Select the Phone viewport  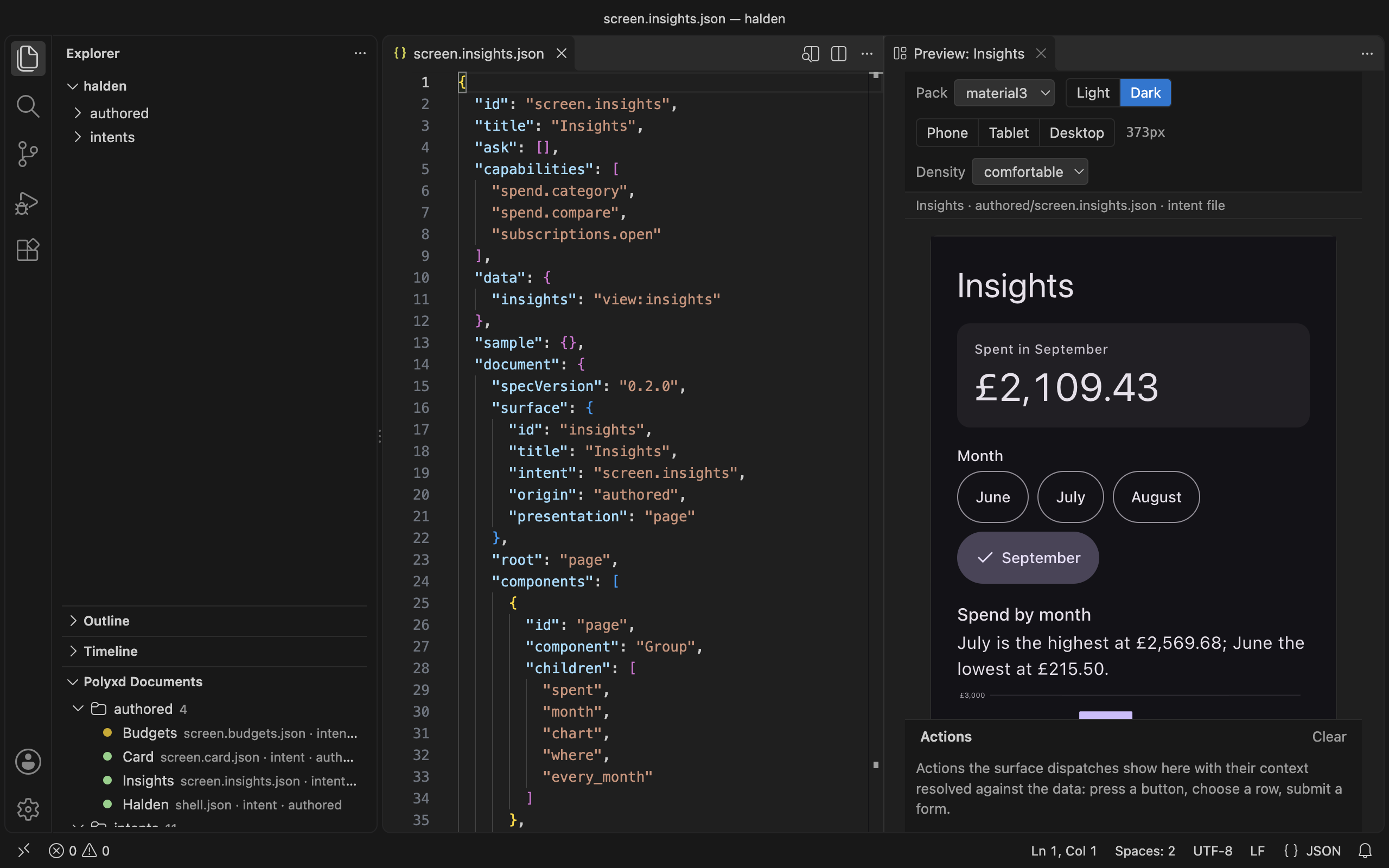(947, 132)
